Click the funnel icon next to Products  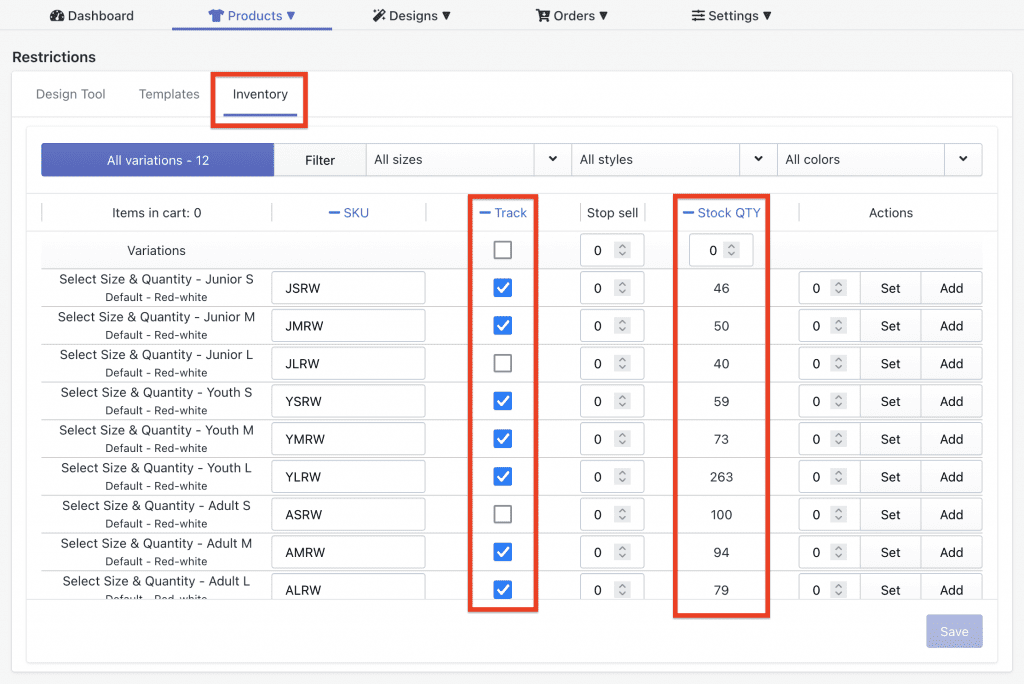214,15
